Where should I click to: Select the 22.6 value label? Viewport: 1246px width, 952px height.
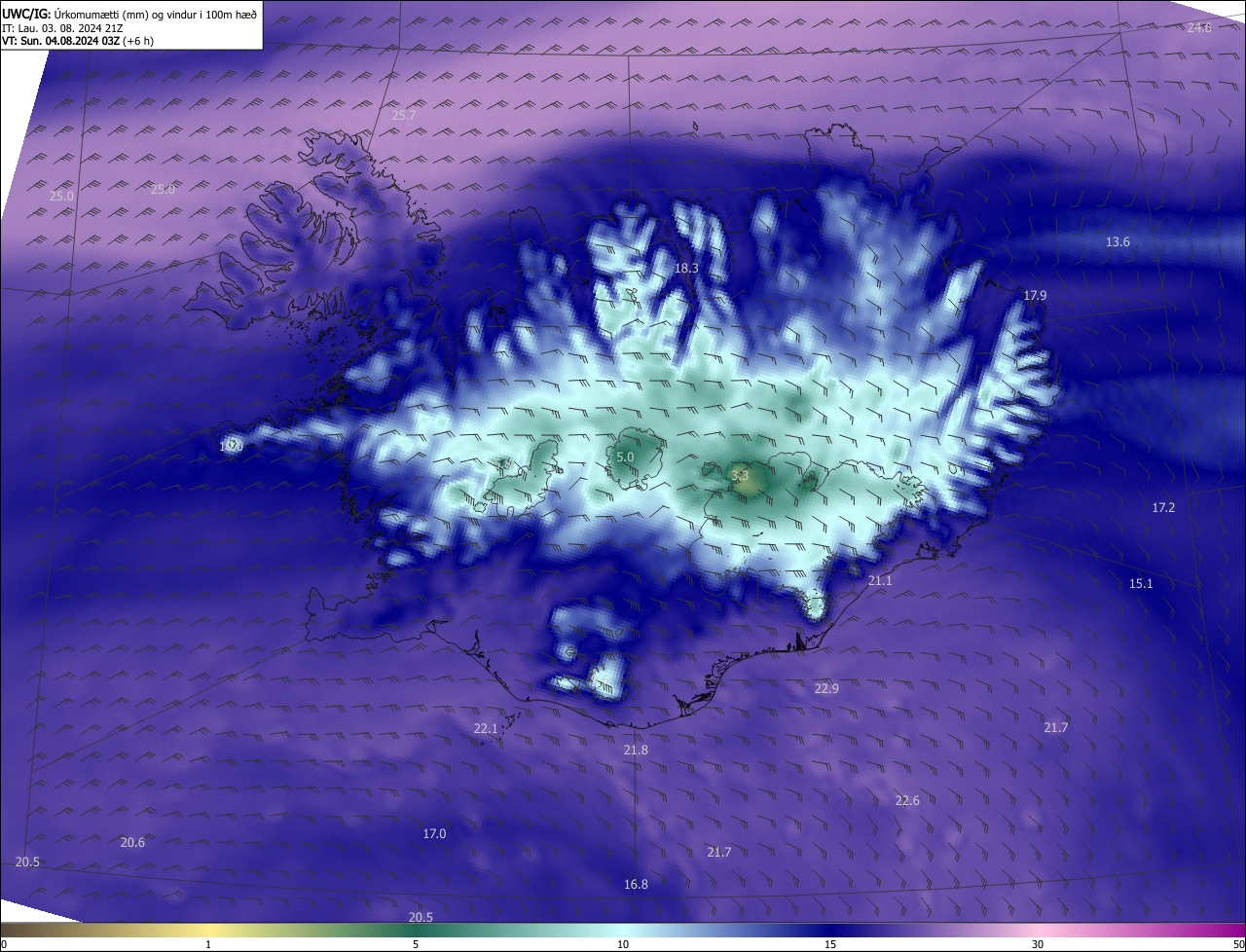(907, 800)
